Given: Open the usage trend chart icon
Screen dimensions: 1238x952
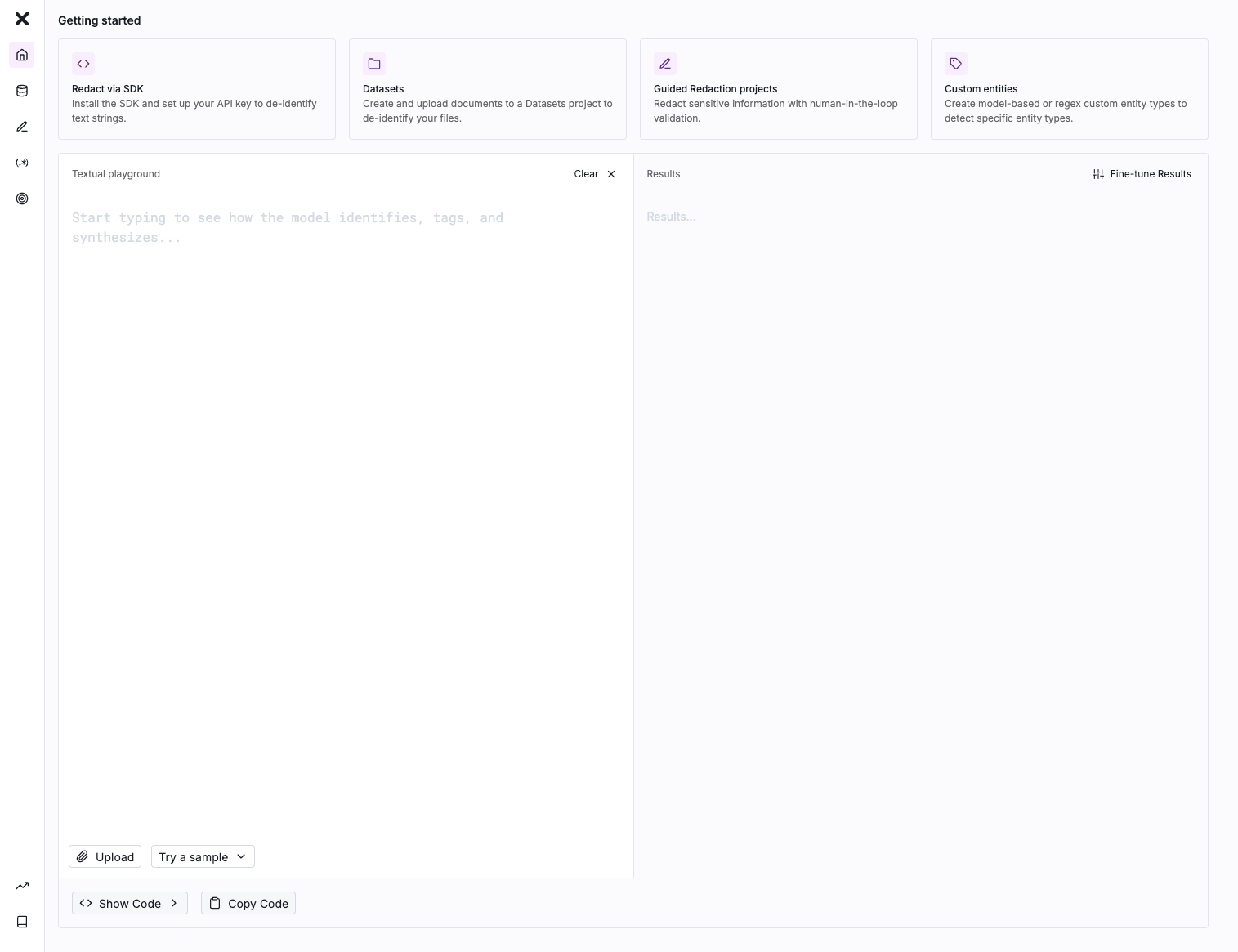Looking at the screenshot, I should (x=22, y=886).
